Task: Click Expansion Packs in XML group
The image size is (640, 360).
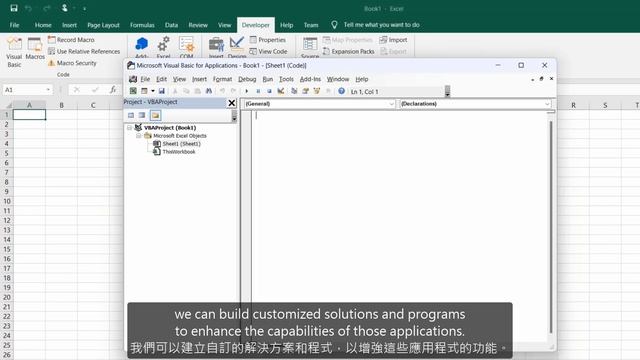Action: [x=349, y=51]
